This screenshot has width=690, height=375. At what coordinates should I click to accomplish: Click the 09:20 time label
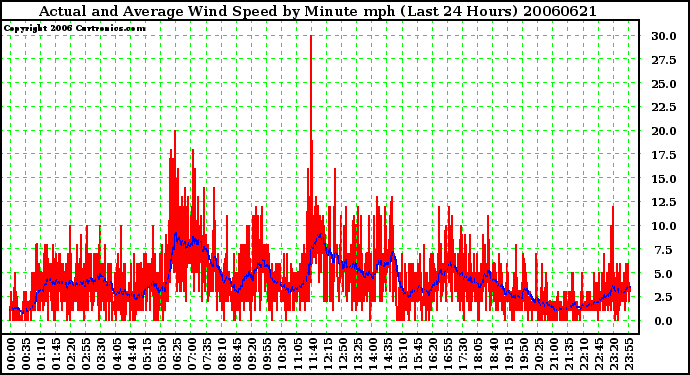pos(252,354)
